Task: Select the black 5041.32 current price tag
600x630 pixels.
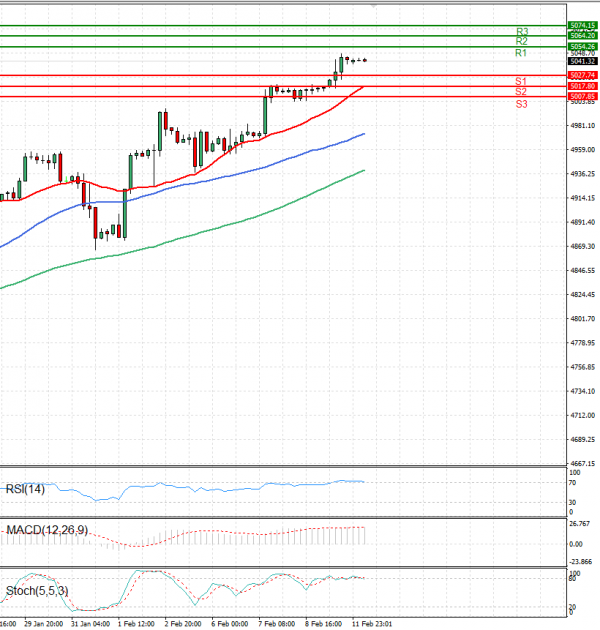Action: point(583,61)
